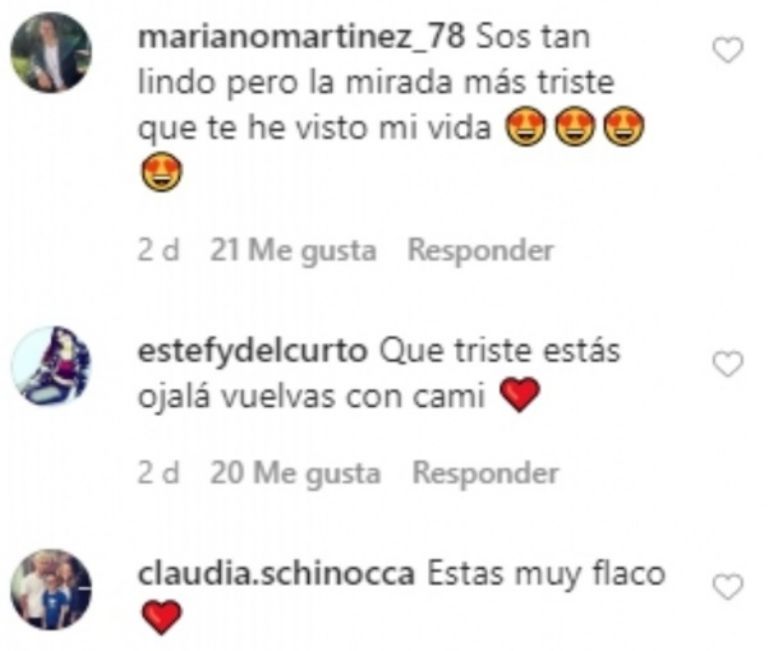Click the red heart emoji under claudia.schinocca's name
Viewport: 768px width, 651px height.
pyautogui.click(x=162, y=618)
